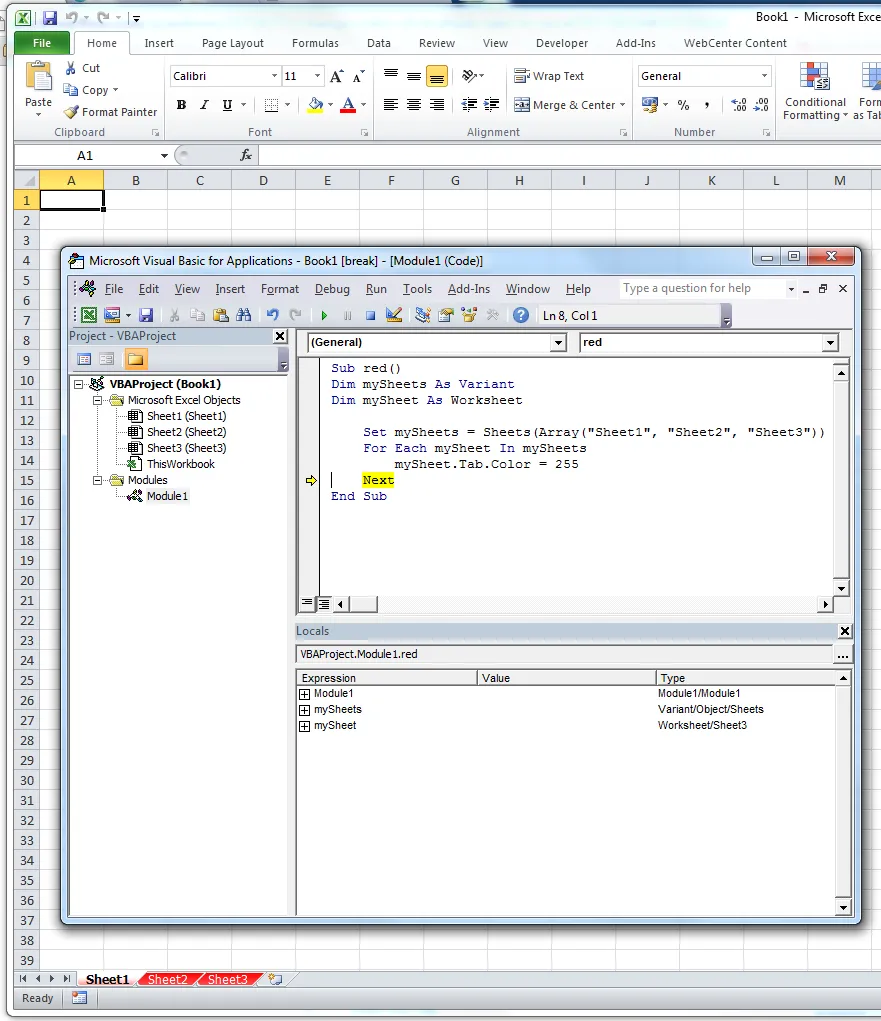Open the (General) object dropdown
The width and height of the screenshot is (881, 1021).
[x=558, y=343]
